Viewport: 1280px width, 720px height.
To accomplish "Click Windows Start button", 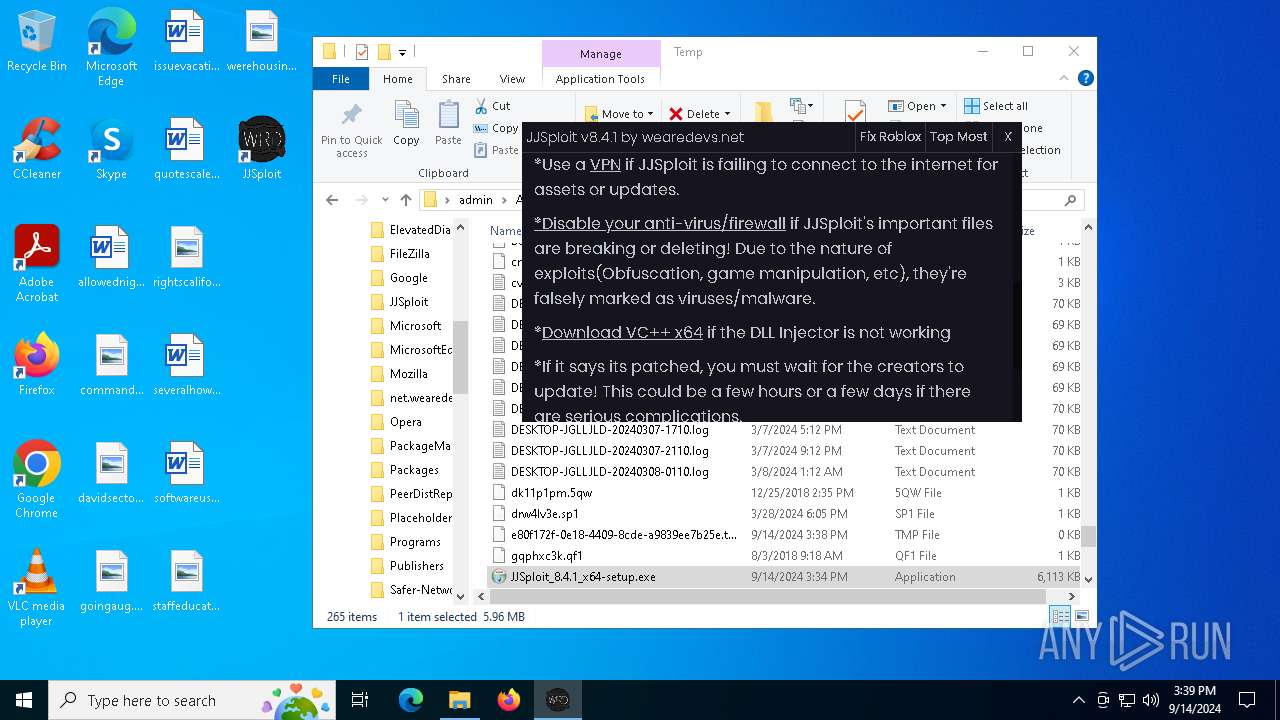I will pos(24,700).
